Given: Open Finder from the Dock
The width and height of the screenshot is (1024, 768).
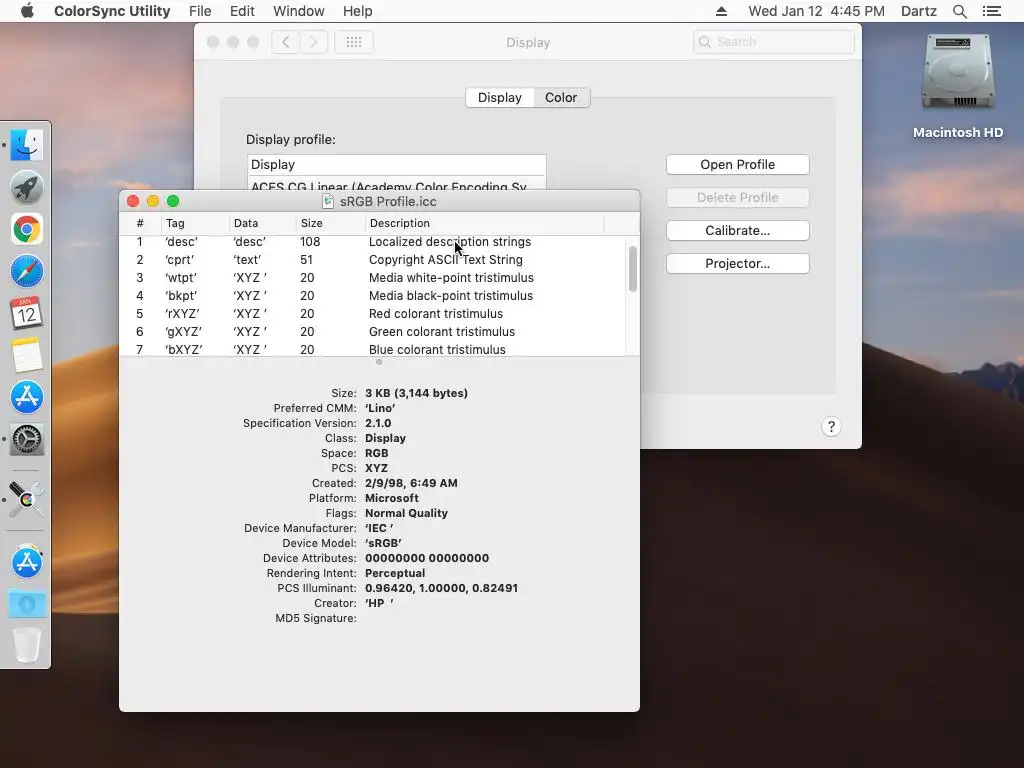Looking at the screenshot, I should coord(27,145).
